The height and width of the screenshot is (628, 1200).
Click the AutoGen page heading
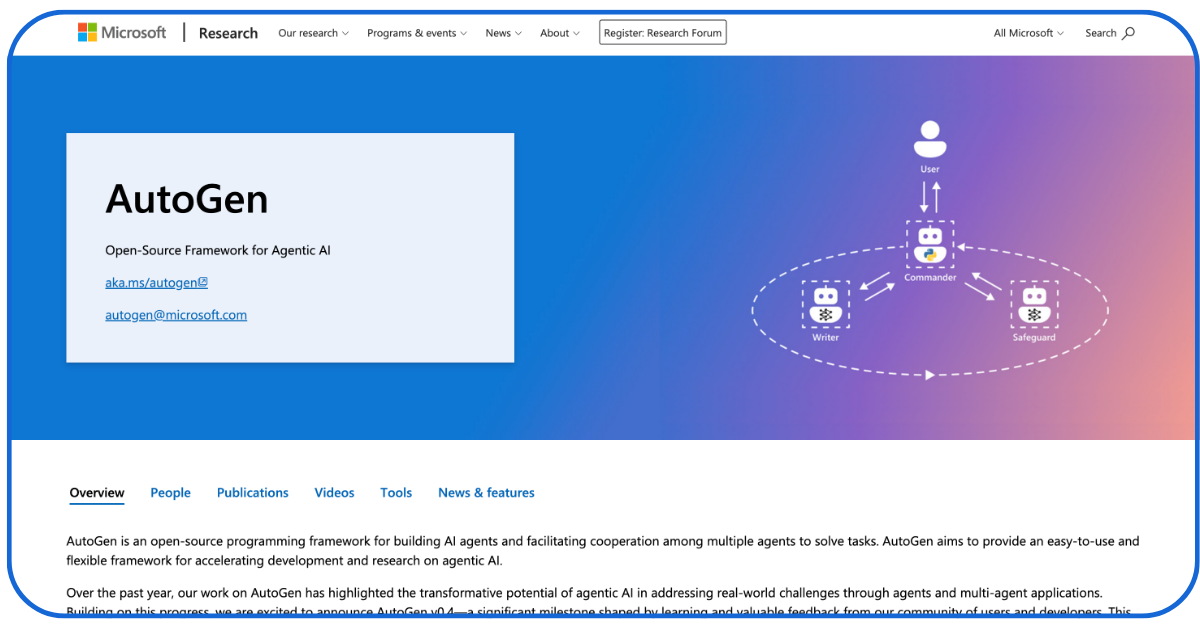pos(187,200)
